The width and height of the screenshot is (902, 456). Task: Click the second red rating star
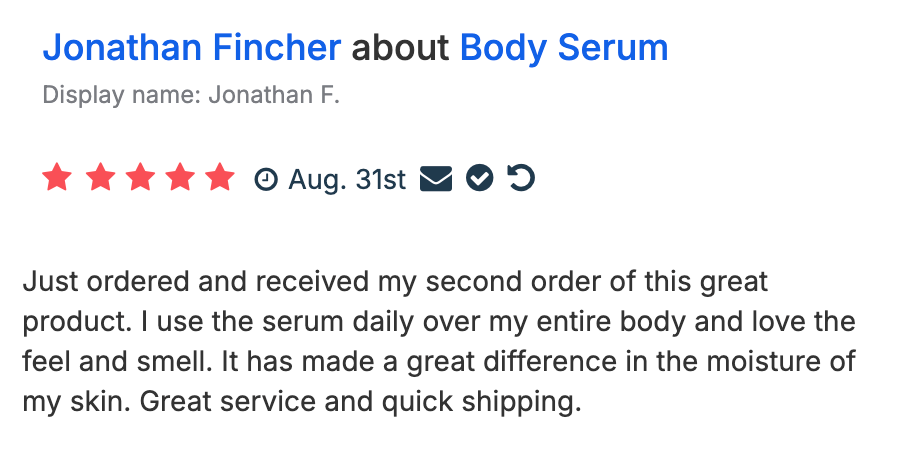pyautogui.click(x=99, y=179)
